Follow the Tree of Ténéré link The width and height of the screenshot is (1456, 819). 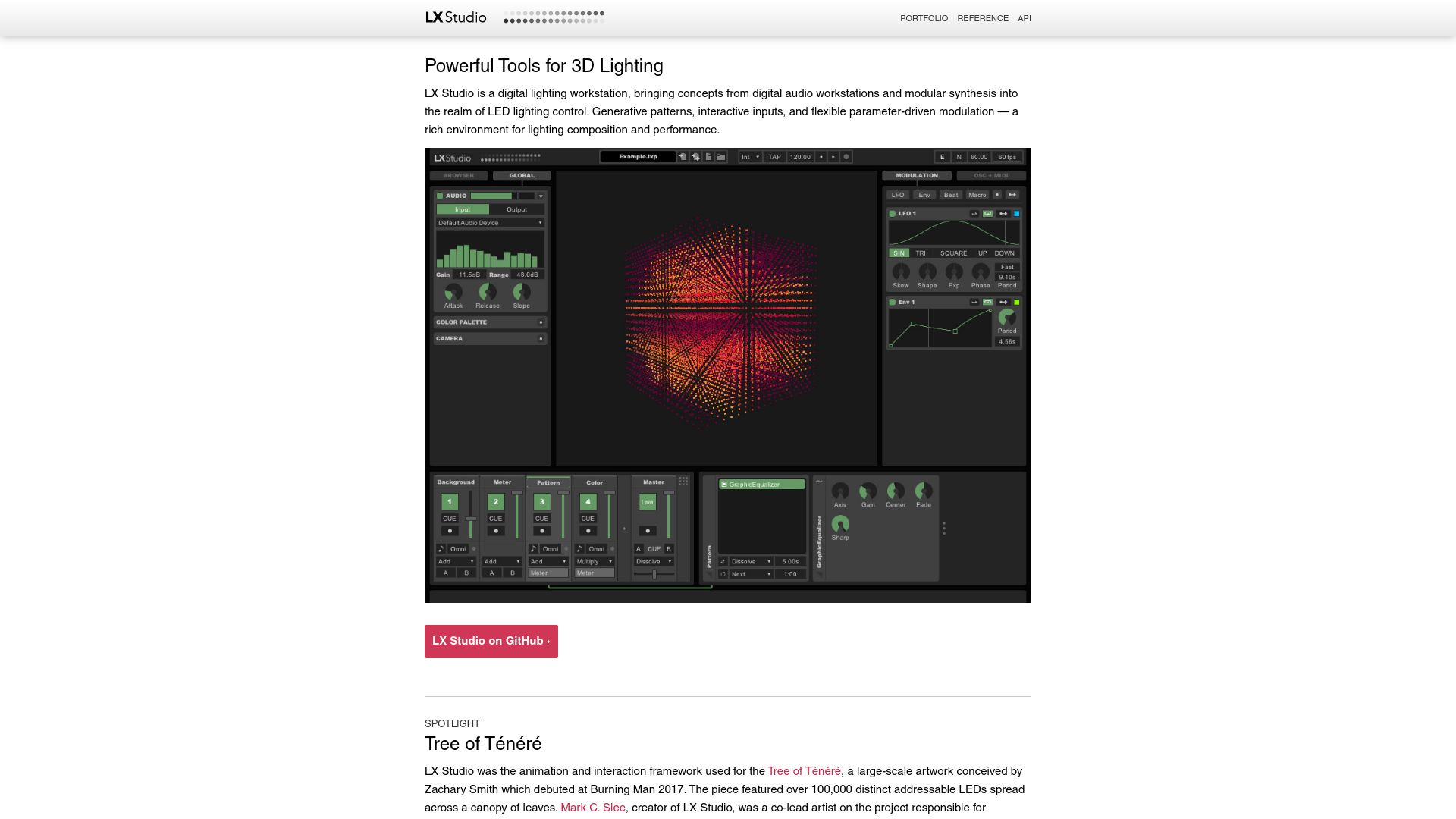(x=804, y=771)
